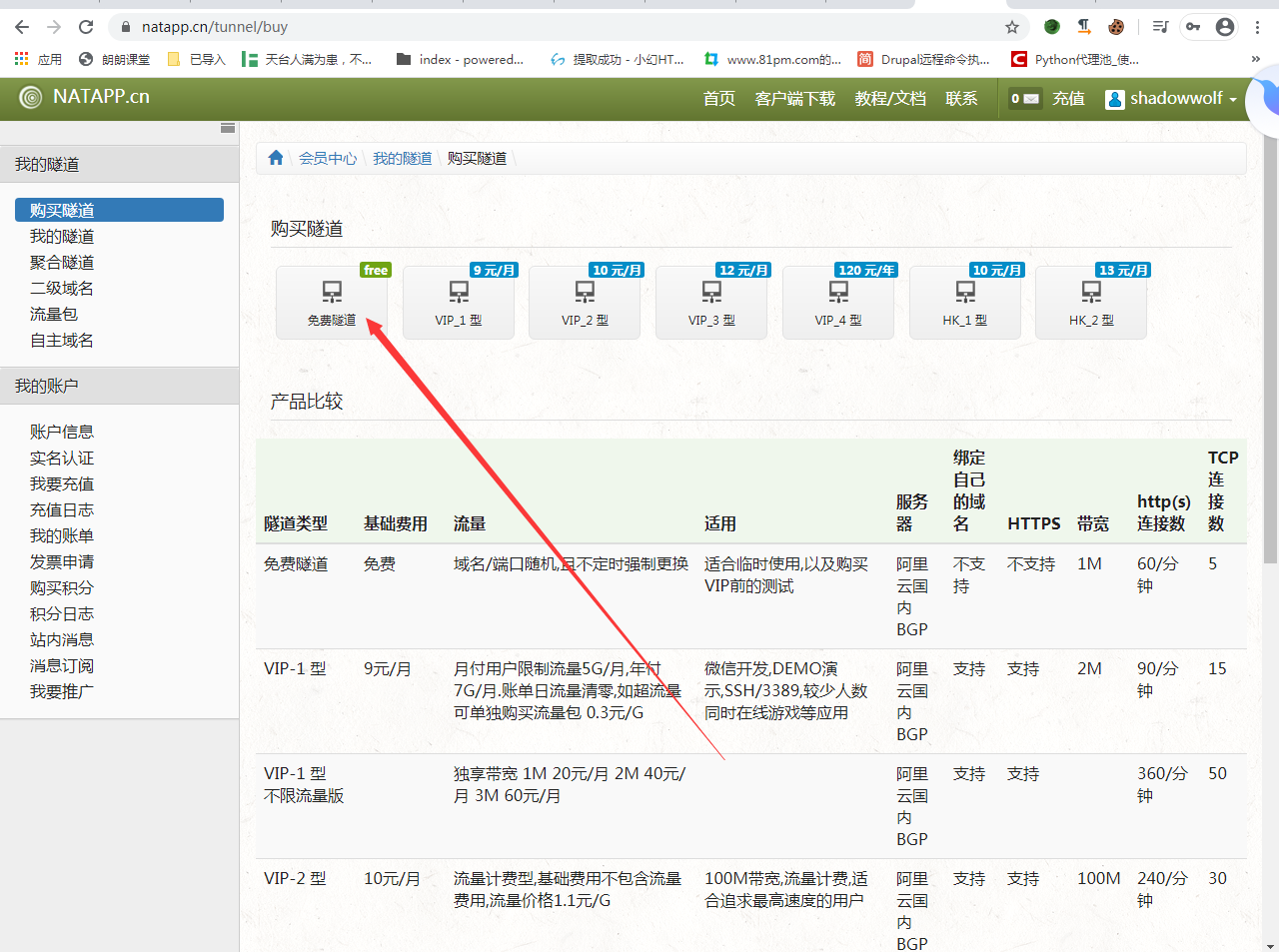This screenshot has height=952, width=1279.
Task: Open the apps grid bookmark icon
Action: click(x=21, y=59)
